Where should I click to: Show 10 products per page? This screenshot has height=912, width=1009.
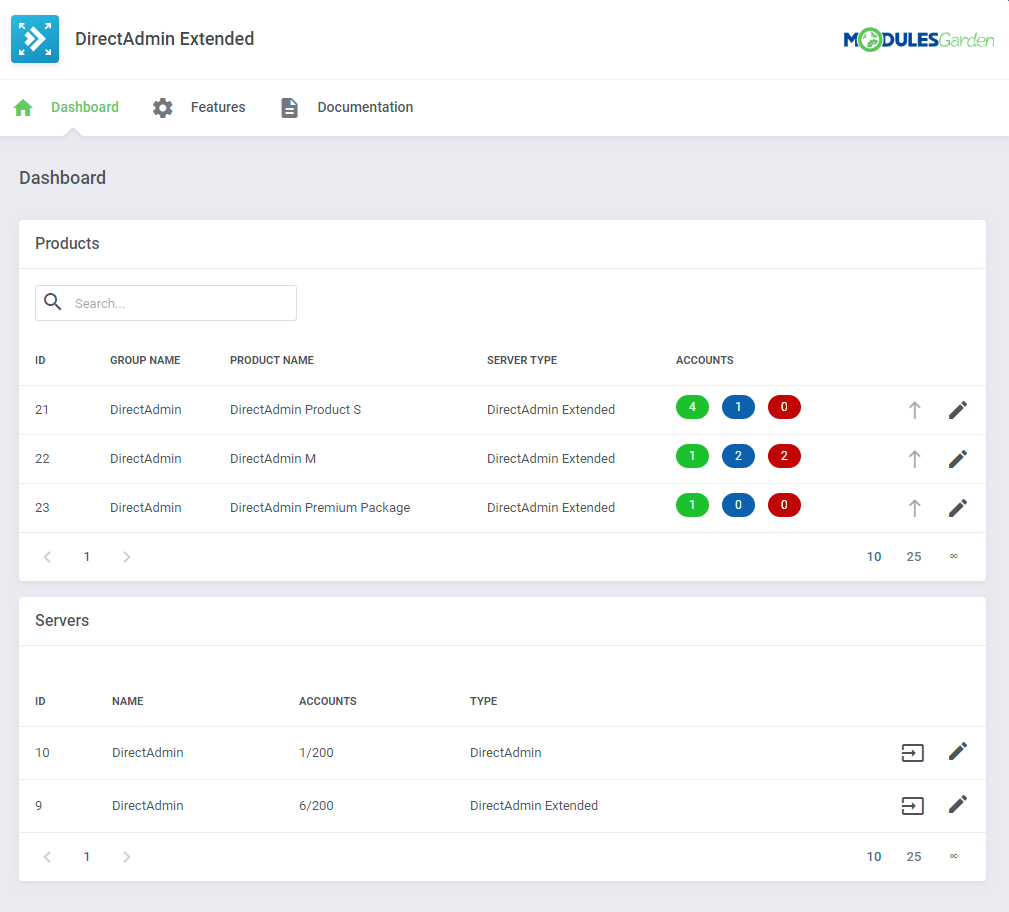pos(874,557)
